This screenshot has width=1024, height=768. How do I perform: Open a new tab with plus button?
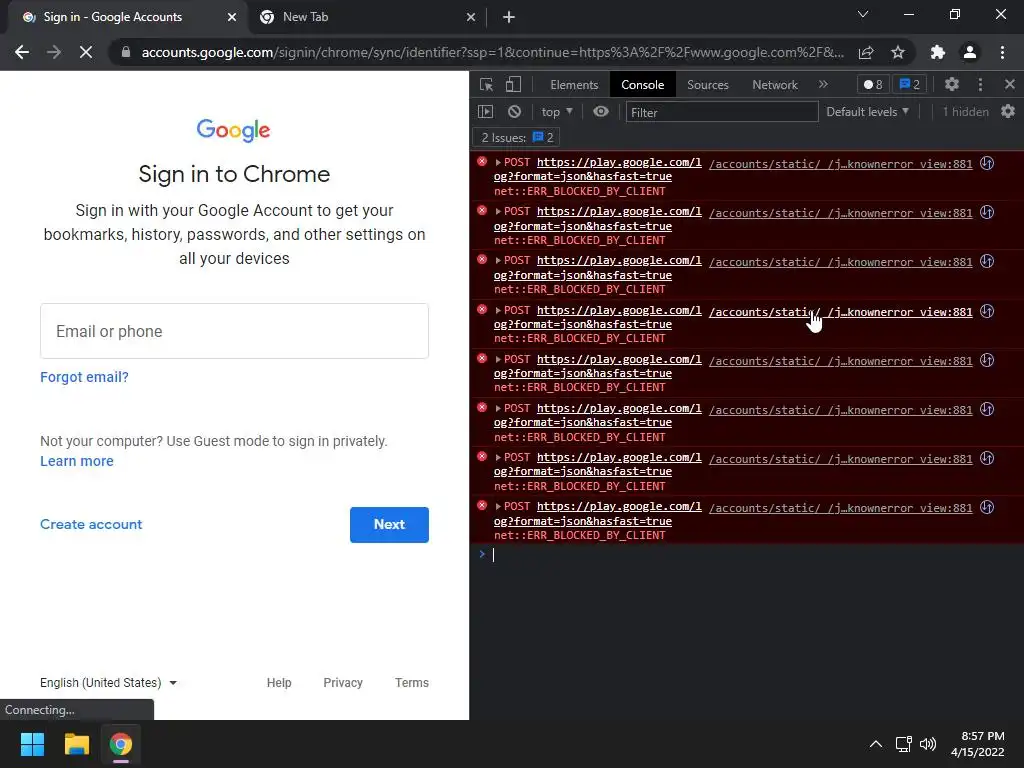509,17
